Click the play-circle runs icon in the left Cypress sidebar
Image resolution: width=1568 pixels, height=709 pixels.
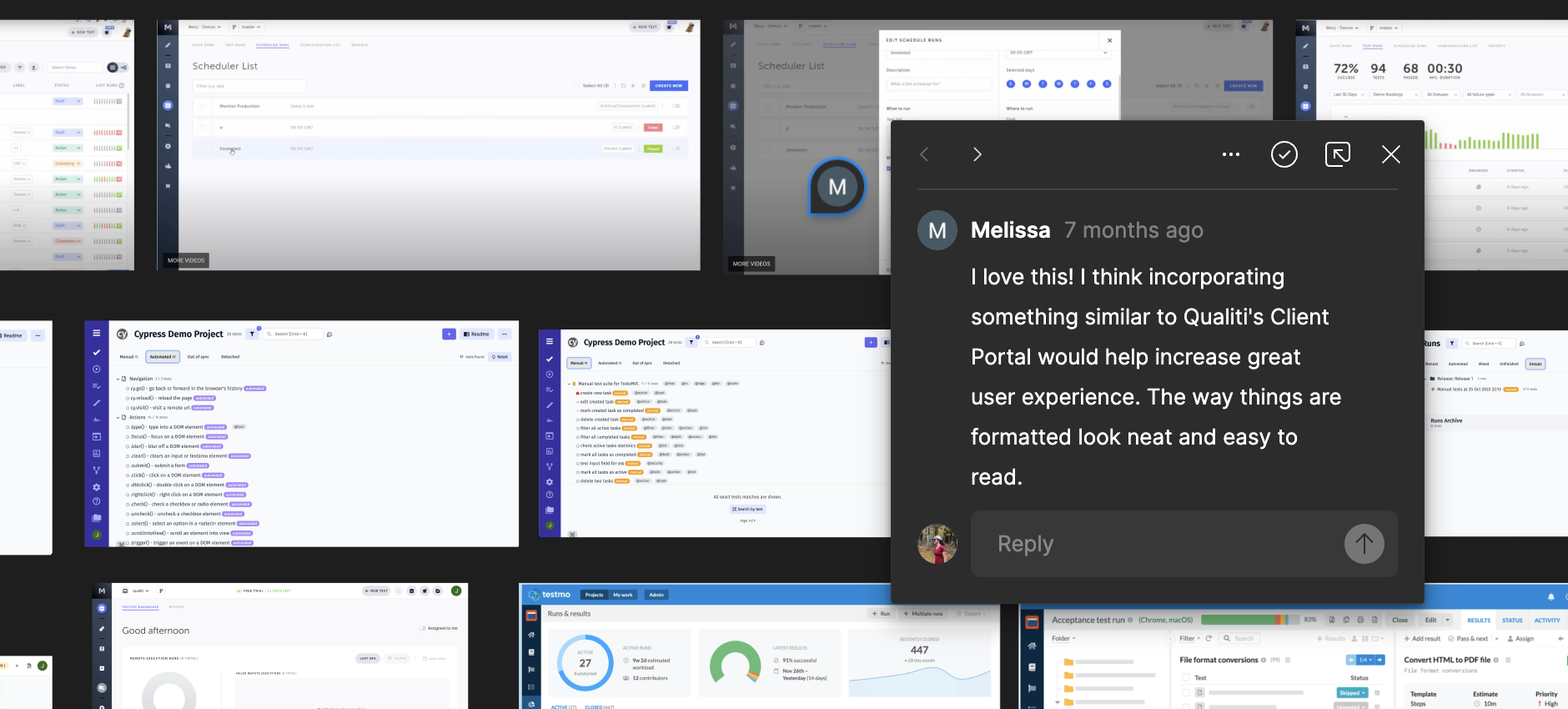click(x=97, y=369)
